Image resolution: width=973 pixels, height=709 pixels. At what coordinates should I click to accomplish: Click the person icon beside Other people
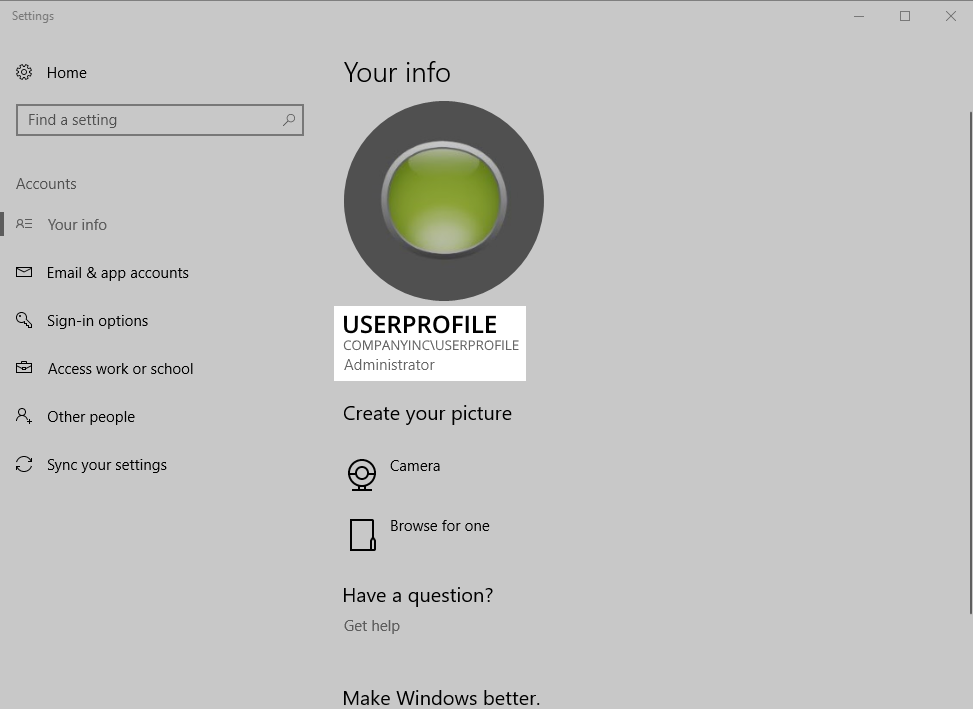pyautogui.click(x=24, y=416)
